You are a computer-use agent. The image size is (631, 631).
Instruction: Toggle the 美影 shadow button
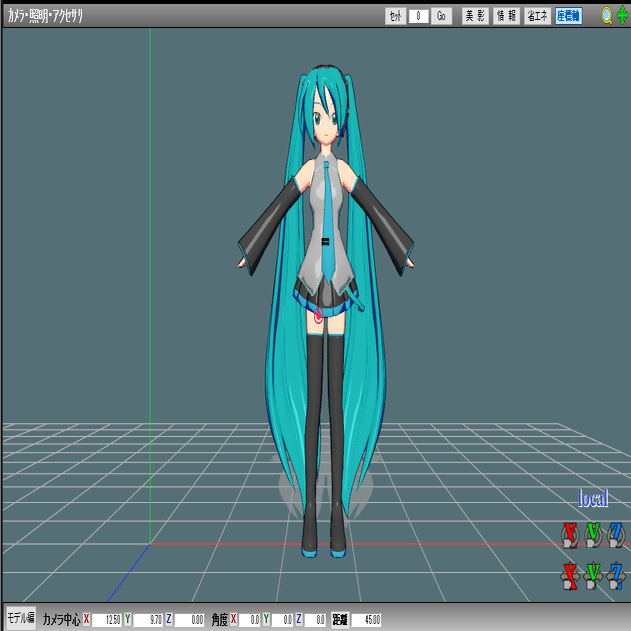(x=475, y=16)
